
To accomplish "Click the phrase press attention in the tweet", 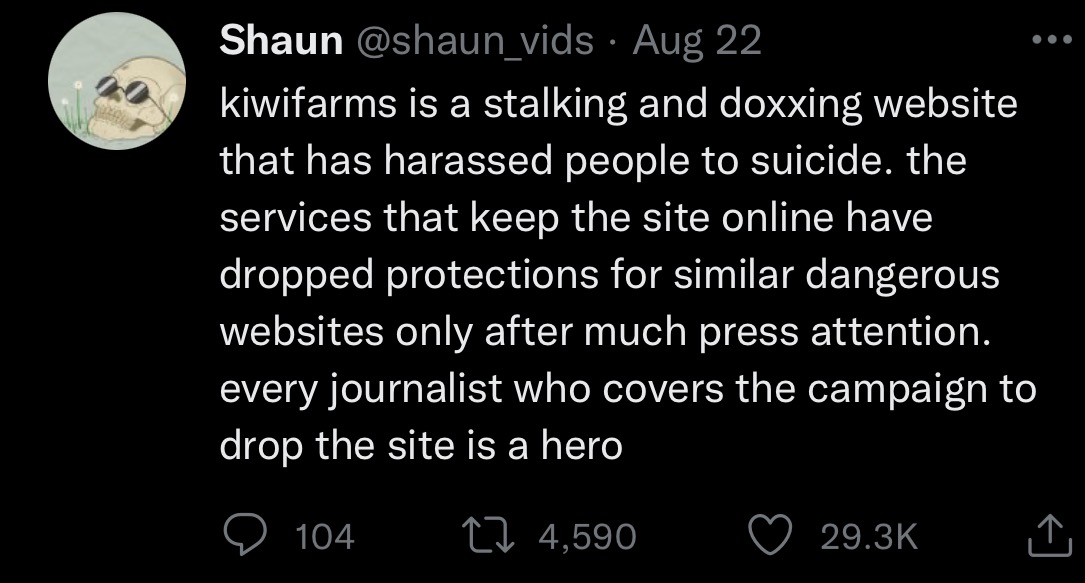I will coord(845,333).
